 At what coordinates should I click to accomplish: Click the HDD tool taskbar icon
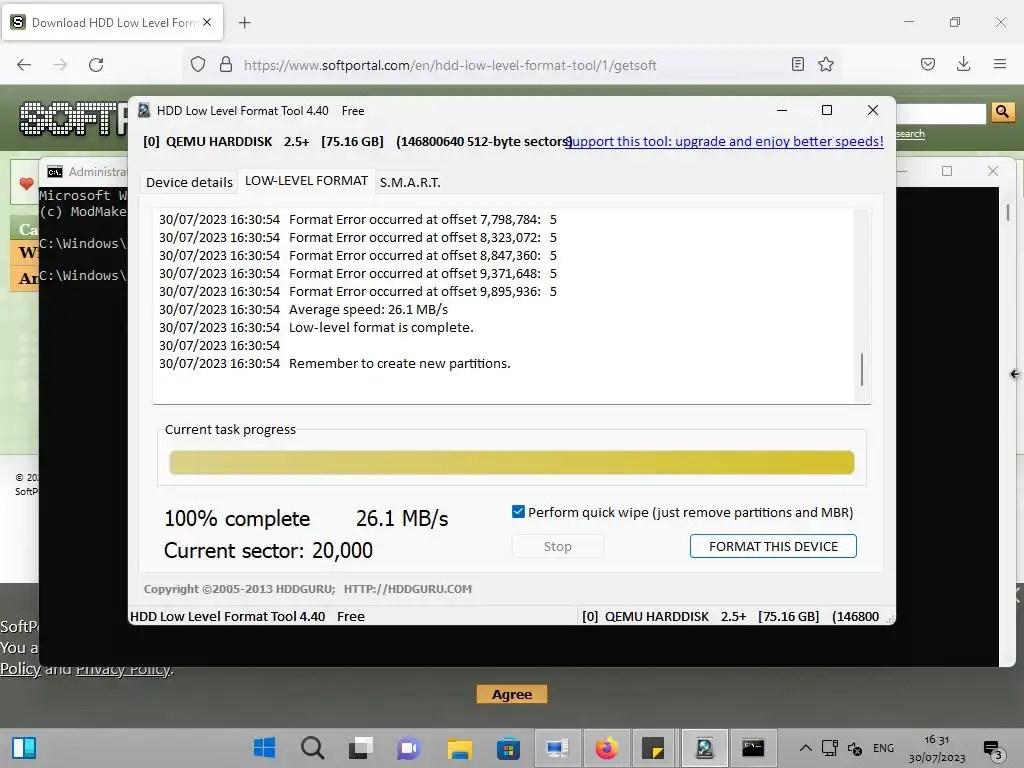705,748
